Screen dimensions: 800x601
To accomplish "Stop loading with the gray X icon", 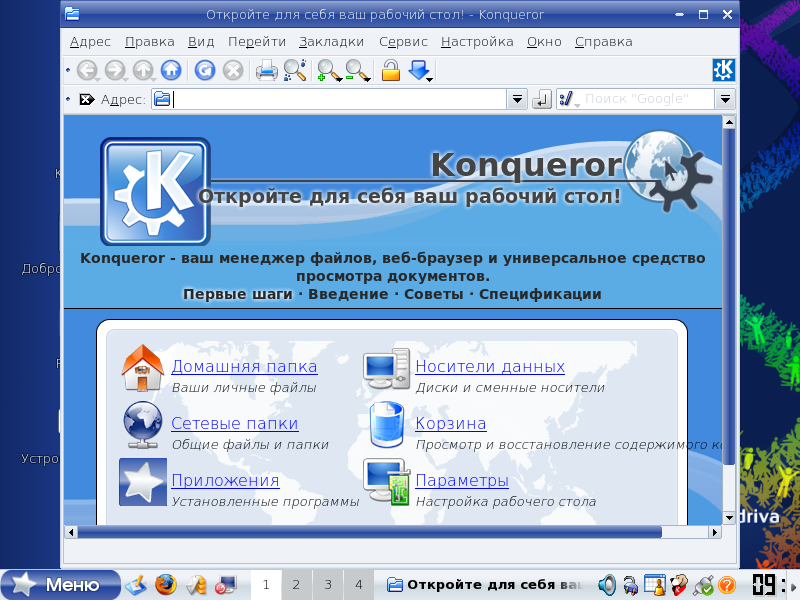I will [233, 70].
